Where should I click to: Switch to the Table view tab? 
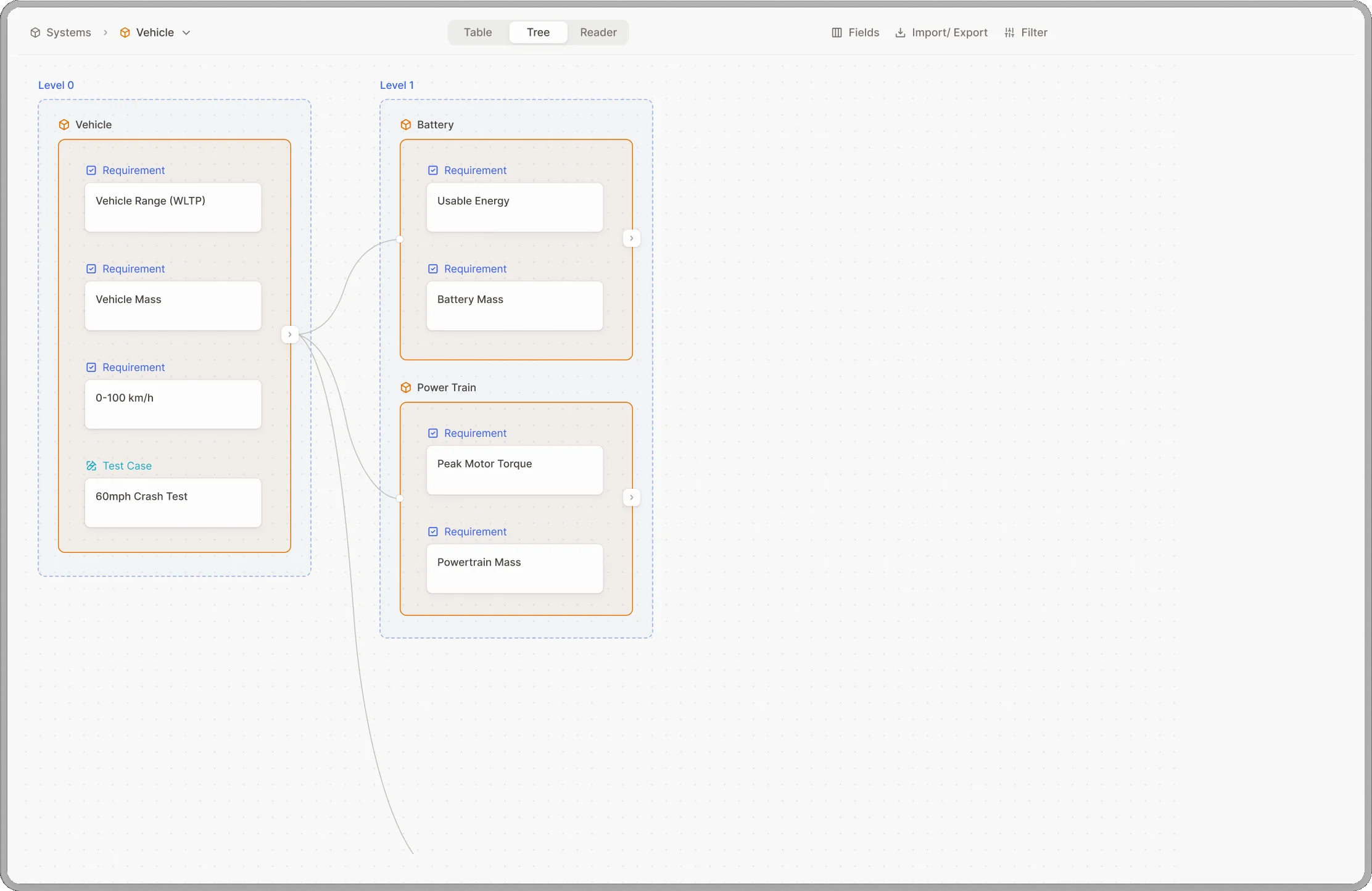click(478, 33)
